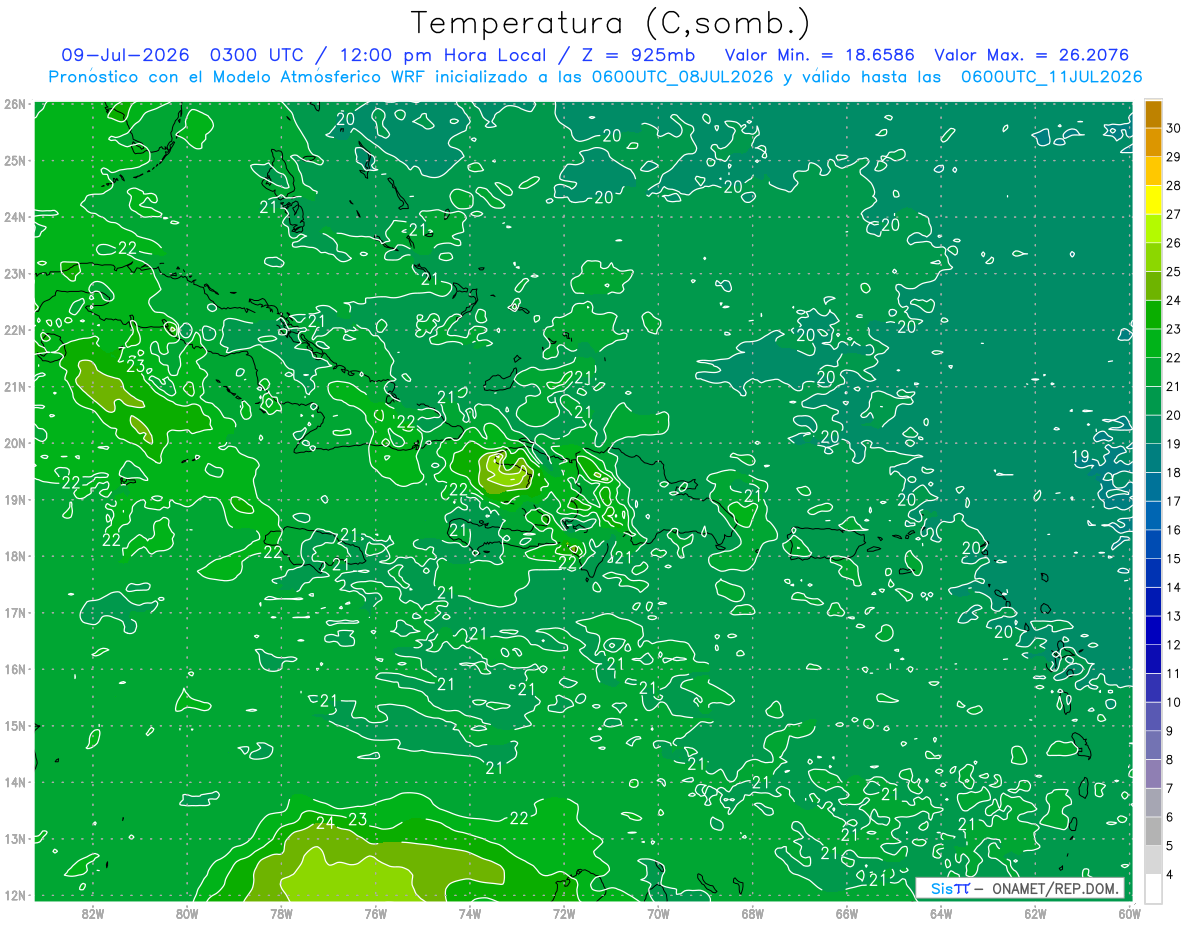1200x927 pixels.
Task: Click latitude axis label 12N
Action: (x=14, y=895)
